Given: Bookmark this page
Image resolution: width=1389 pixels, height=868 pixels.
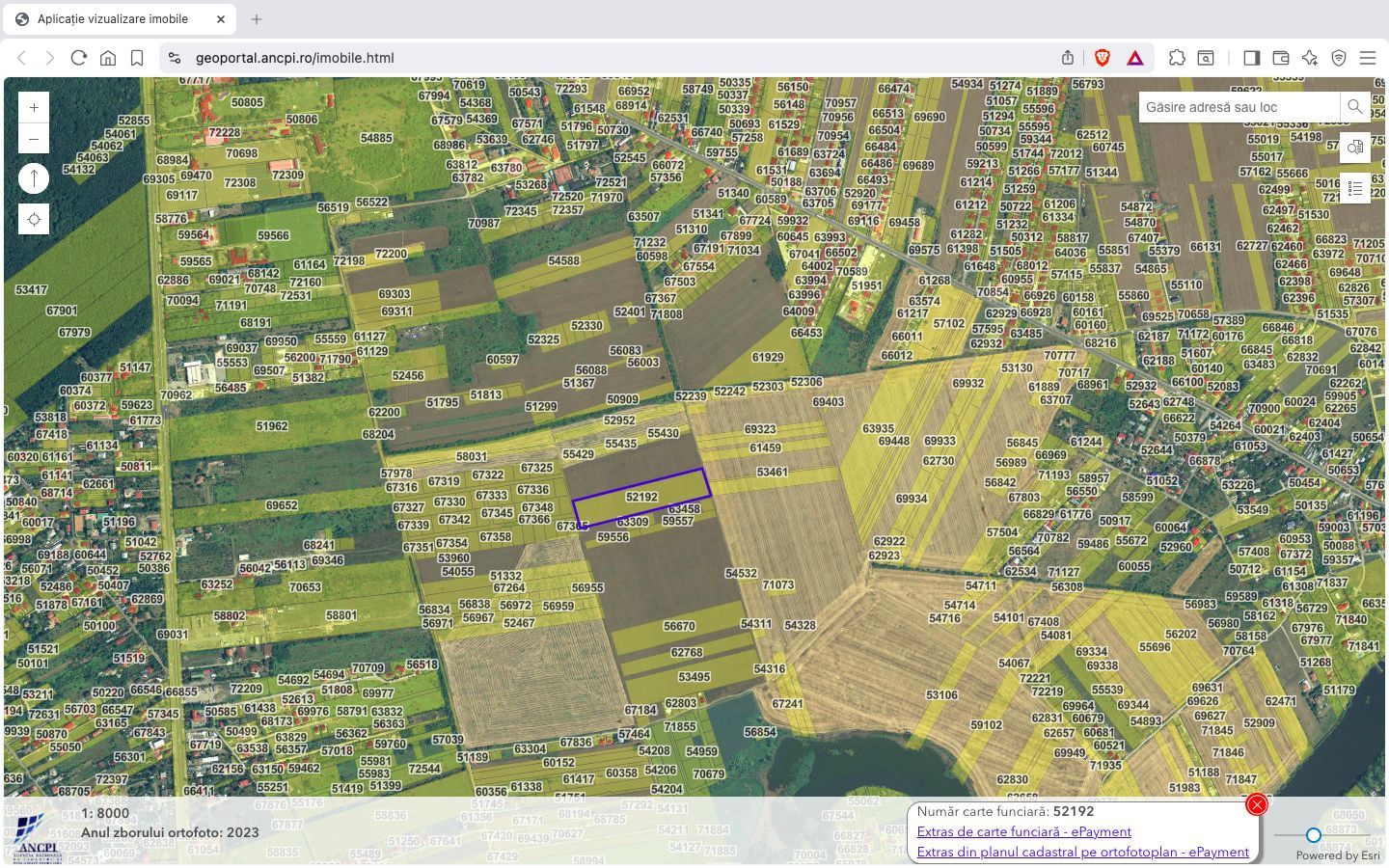Looking at the screenshot, I should tap(137, 58).
